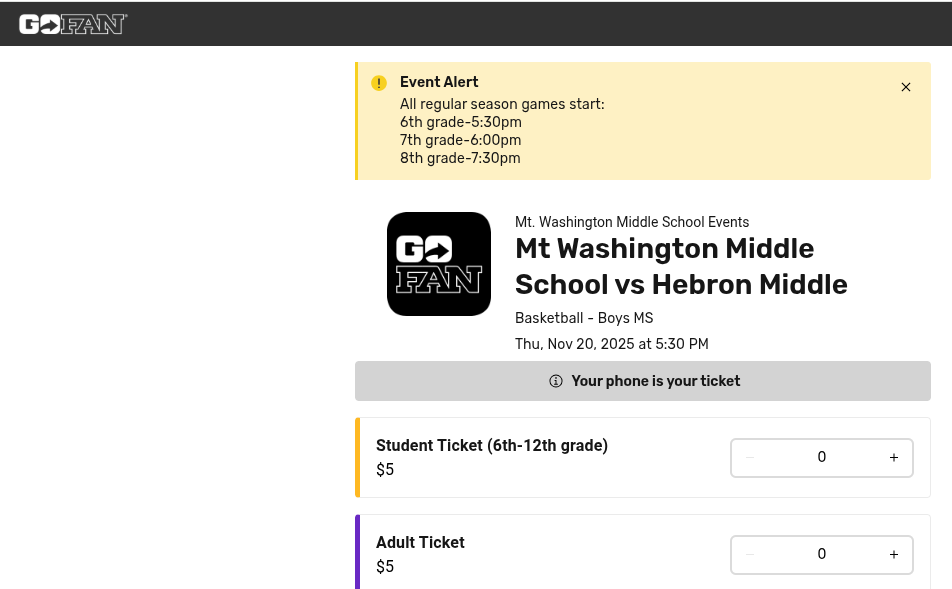
Task: Click the Basketball - Boys MS text
Action: pyautogui.click(x=584, y=318)
